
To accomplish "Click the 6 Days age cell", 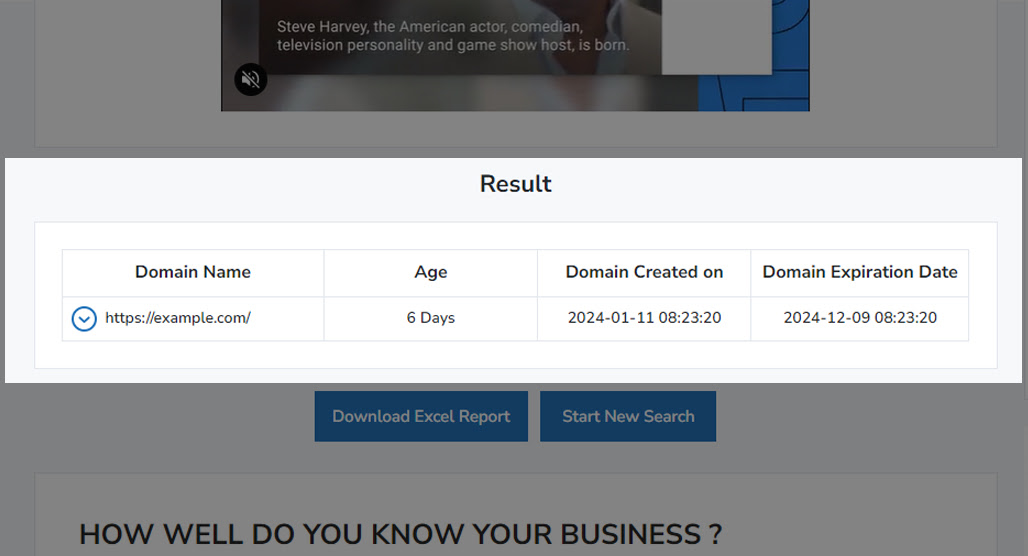I will tap(431, 318).
